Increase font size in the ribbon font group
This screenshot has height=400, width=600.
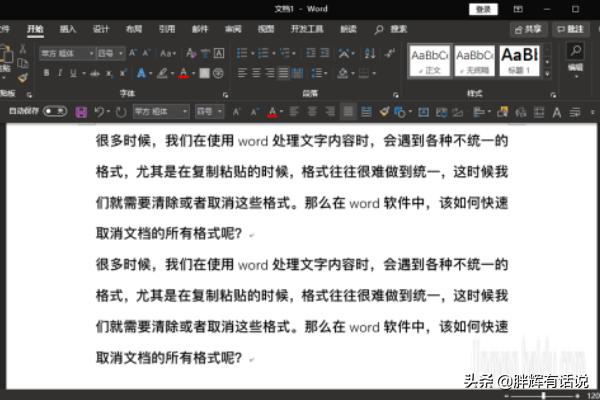tap(133, 53)
